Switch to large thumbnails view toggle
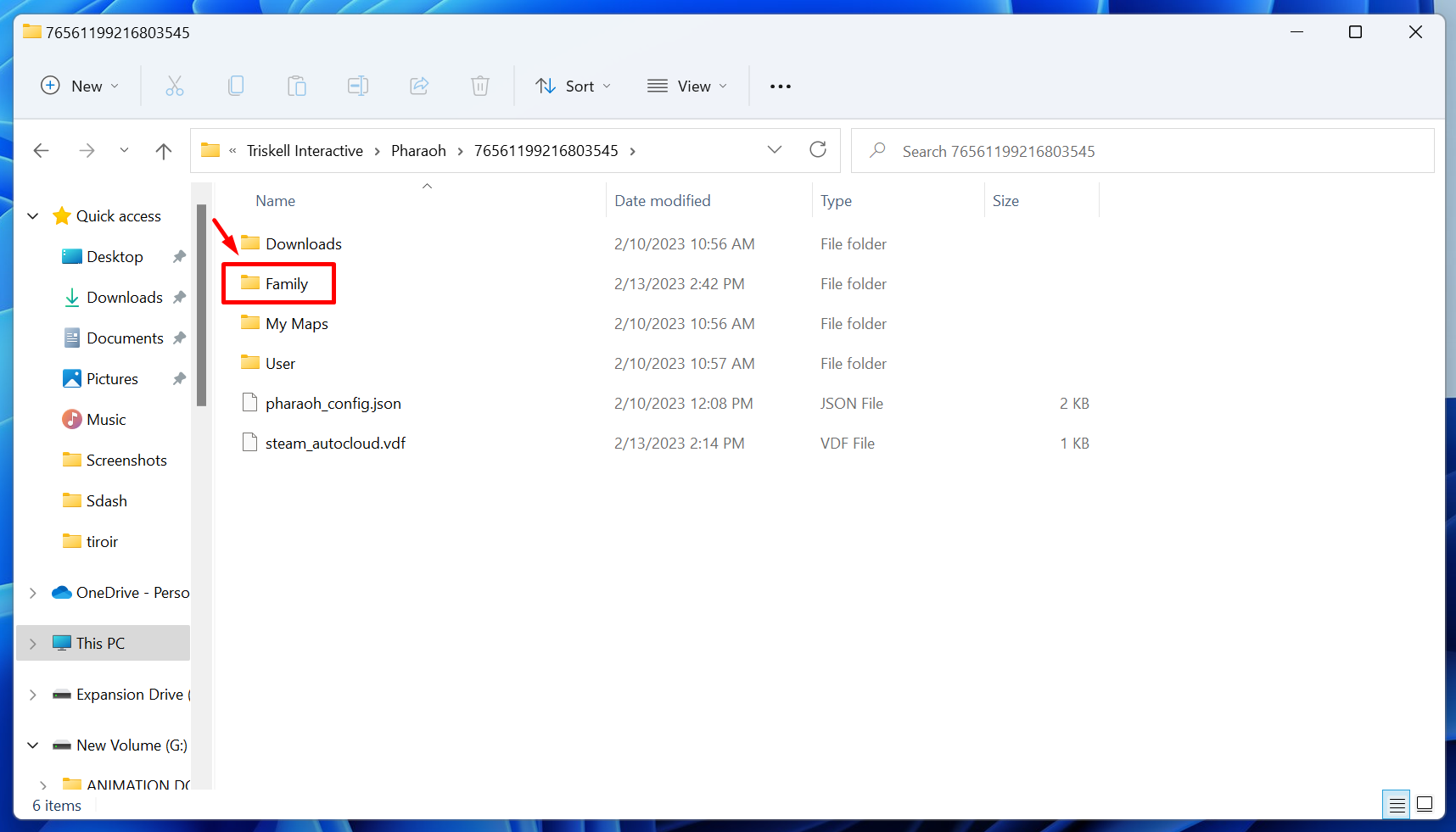 tap(1425, 804)
